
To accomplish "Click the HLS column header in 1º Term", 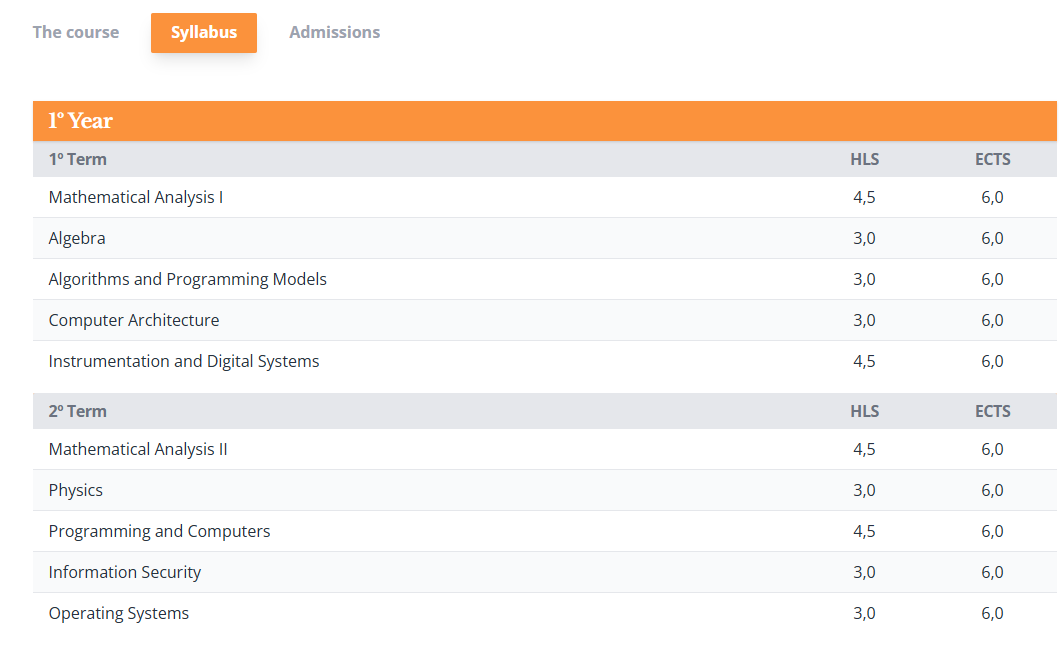I will pyautogui.click(x=864, y=159).
